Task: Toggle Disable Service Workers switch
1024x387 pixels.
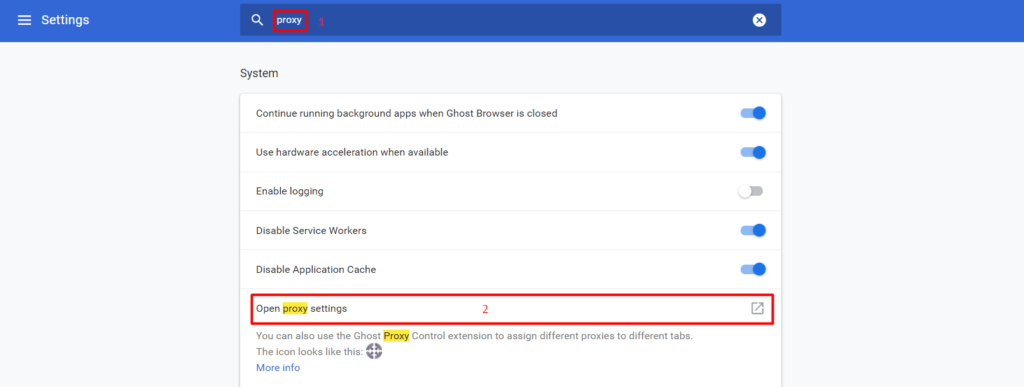Action: pyautogui.click(x=752, y=230)
